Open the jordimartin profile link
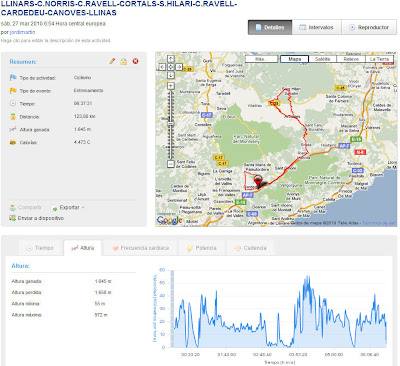The height and width of the screenshot is (366, 400). (x=22, y=32)
